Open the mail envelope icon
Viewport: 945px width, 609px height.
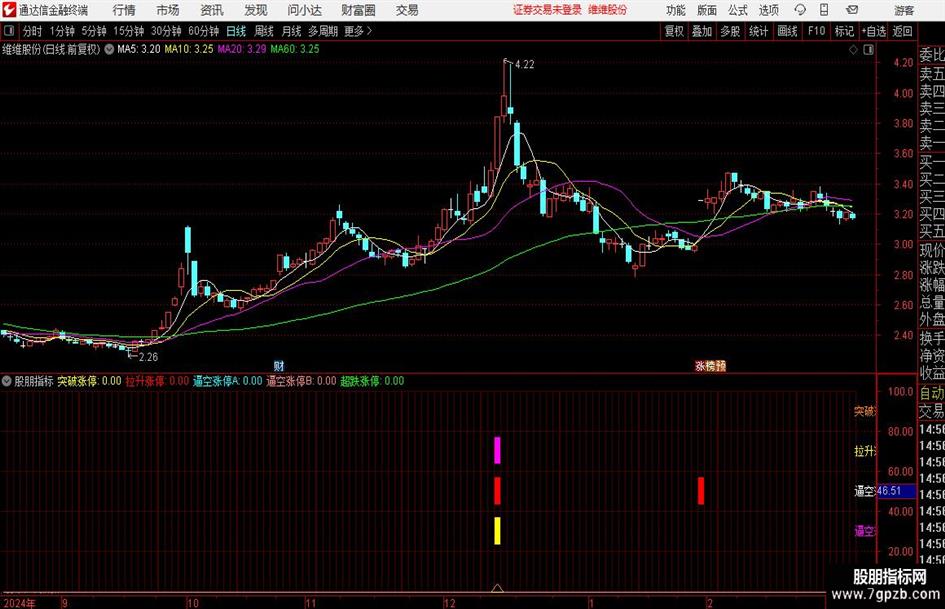click(x=852, y=10)
